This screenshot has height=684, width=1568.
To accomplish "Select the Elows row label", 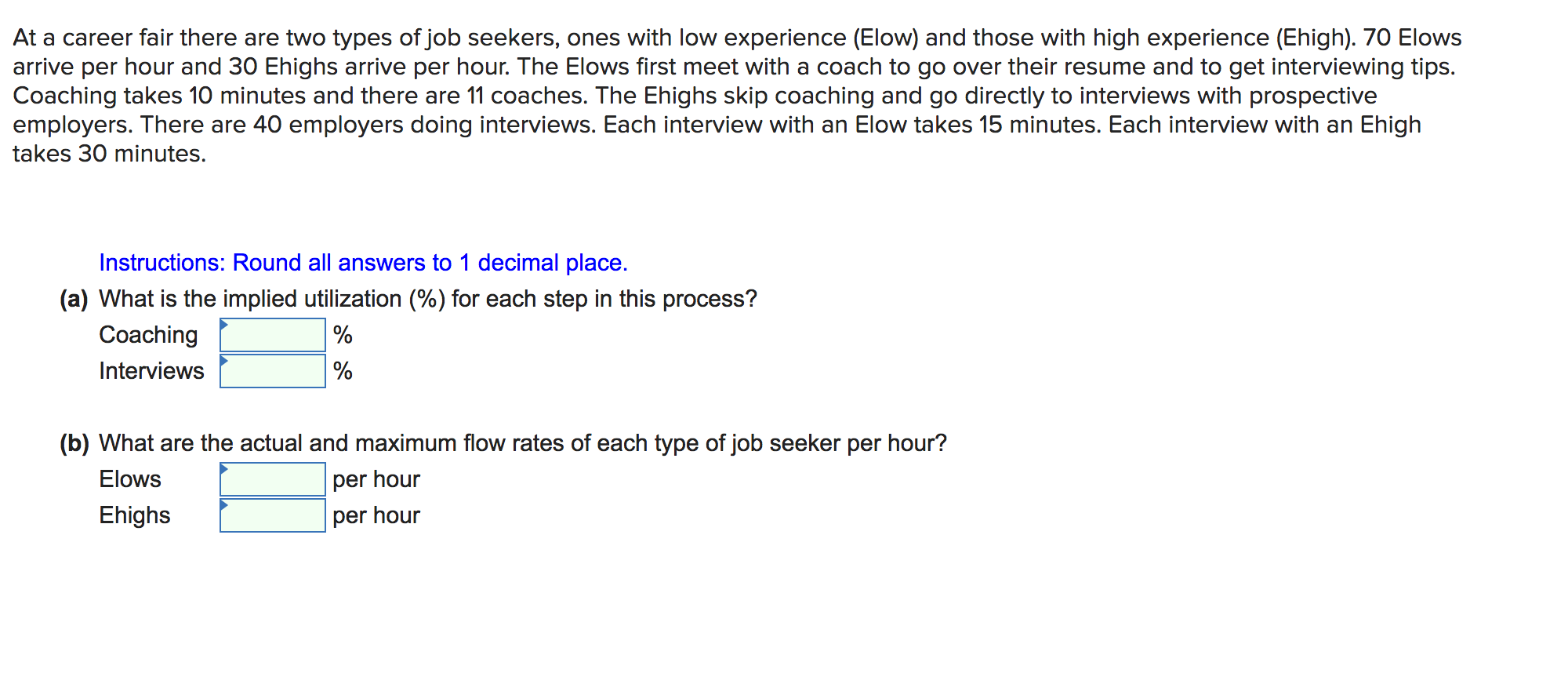I will coord(129,478).
